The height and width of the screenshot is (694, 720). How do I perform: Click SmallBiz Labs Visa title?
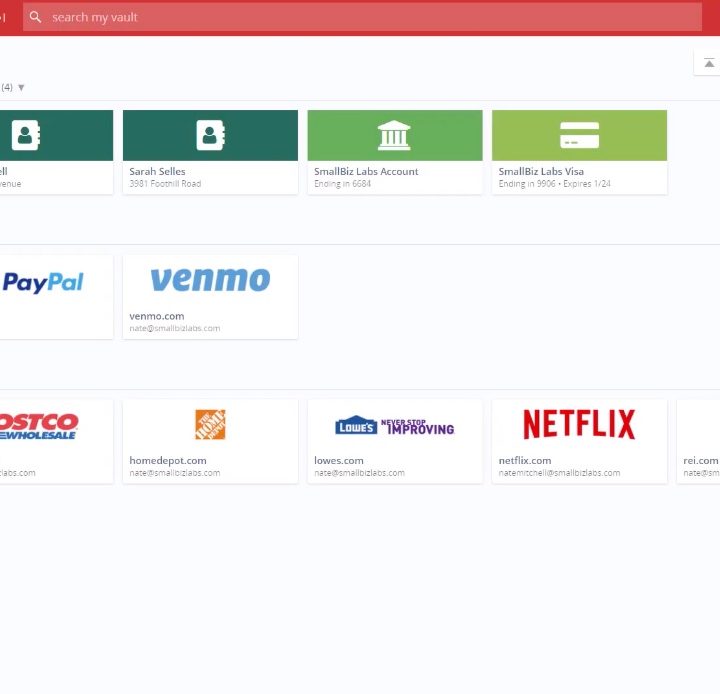(541, 171)
